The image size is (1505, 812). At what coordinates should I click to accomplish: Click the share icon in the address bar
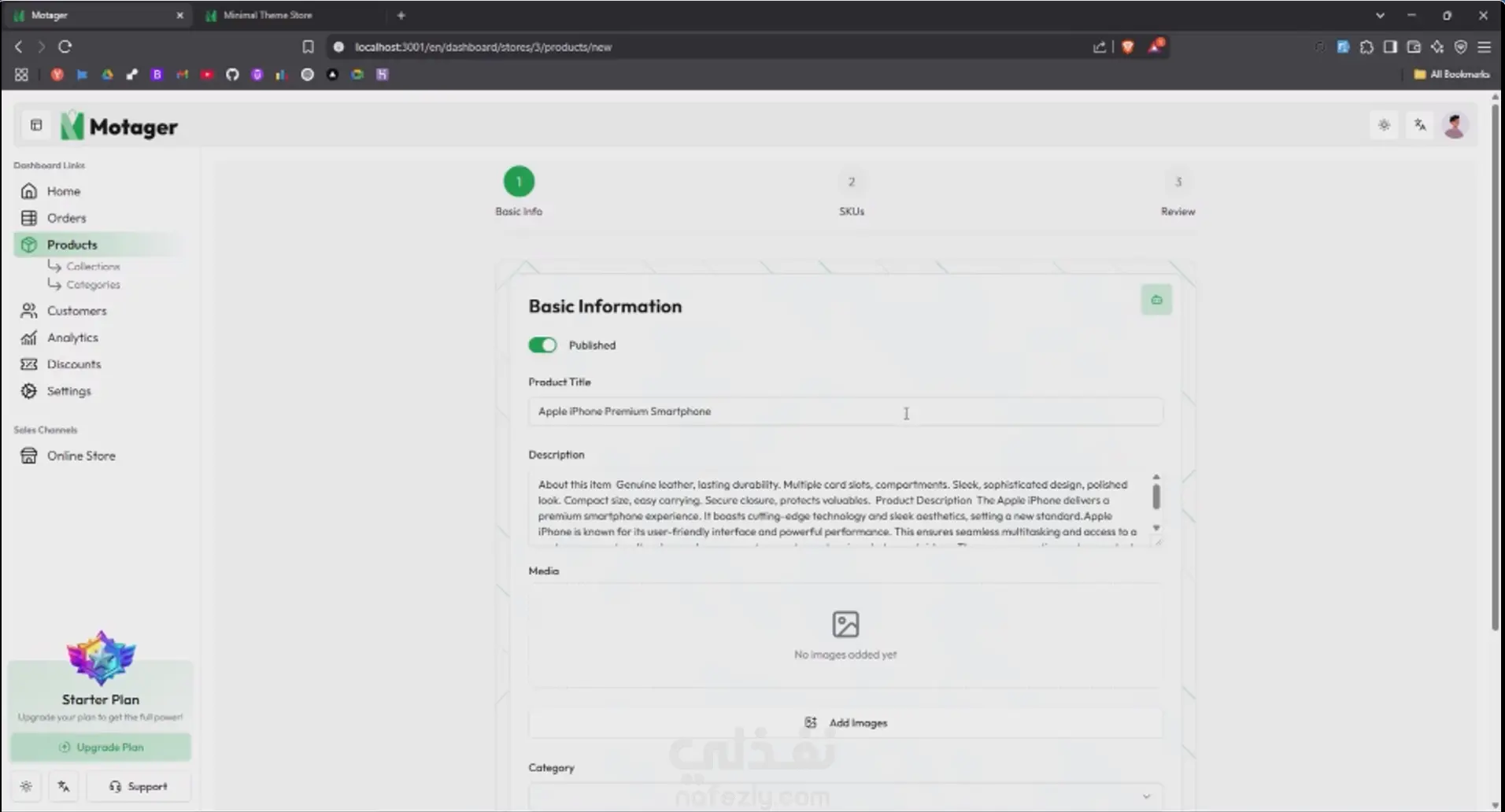point(1100,47)
